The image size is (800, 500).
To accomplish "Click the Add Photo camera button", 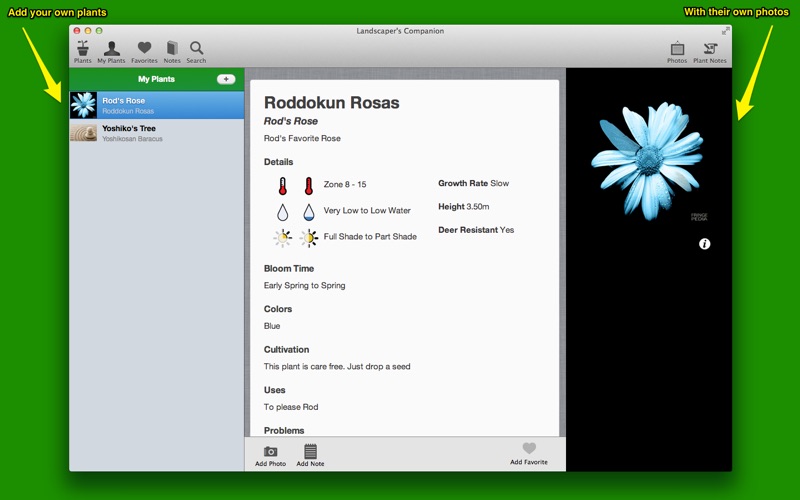I will tap(270, 456).
